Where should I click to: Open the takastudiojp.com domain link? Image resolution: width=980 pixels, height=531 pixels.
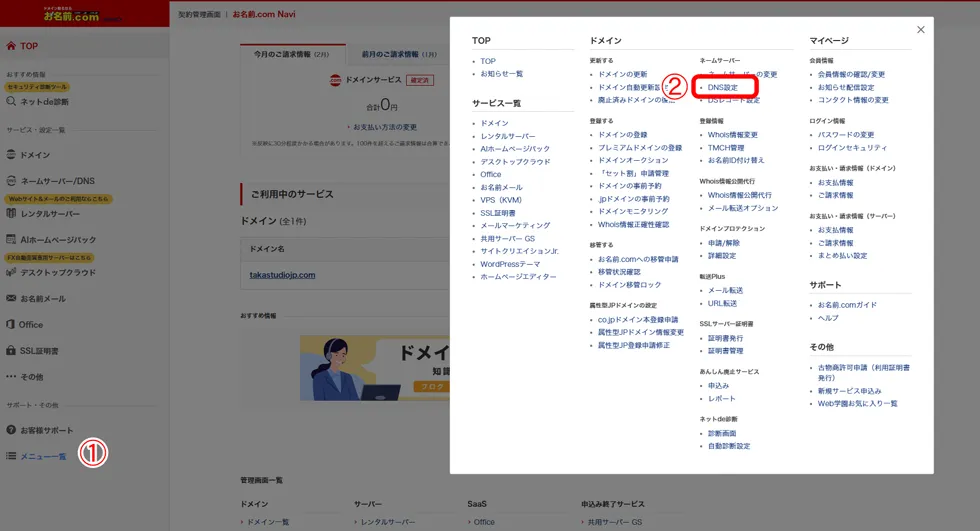282,275
